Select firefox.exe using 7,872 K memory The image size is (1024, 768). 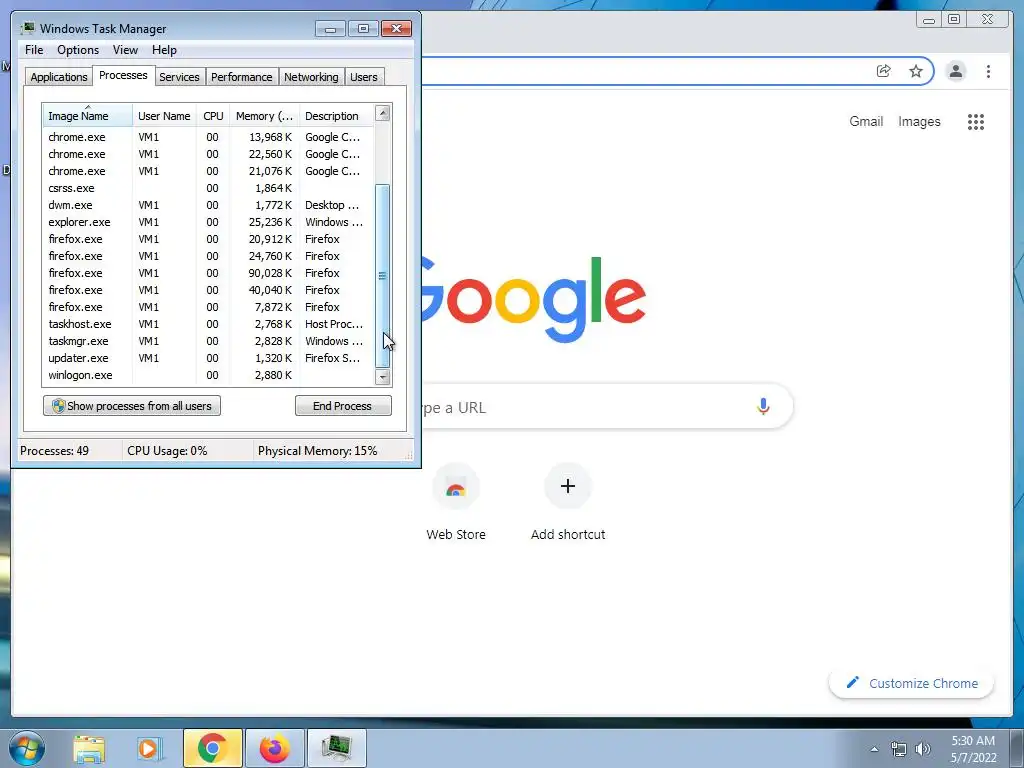[x=208, y=307]
